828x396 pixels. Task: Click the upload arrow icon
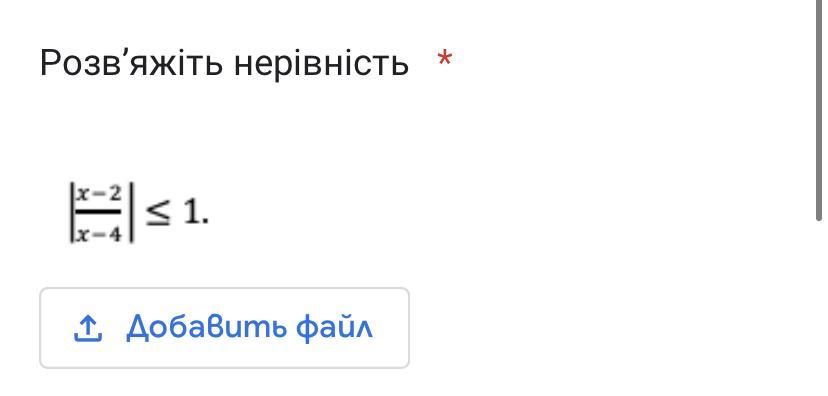pyautogui.click(x=88, y=328)
